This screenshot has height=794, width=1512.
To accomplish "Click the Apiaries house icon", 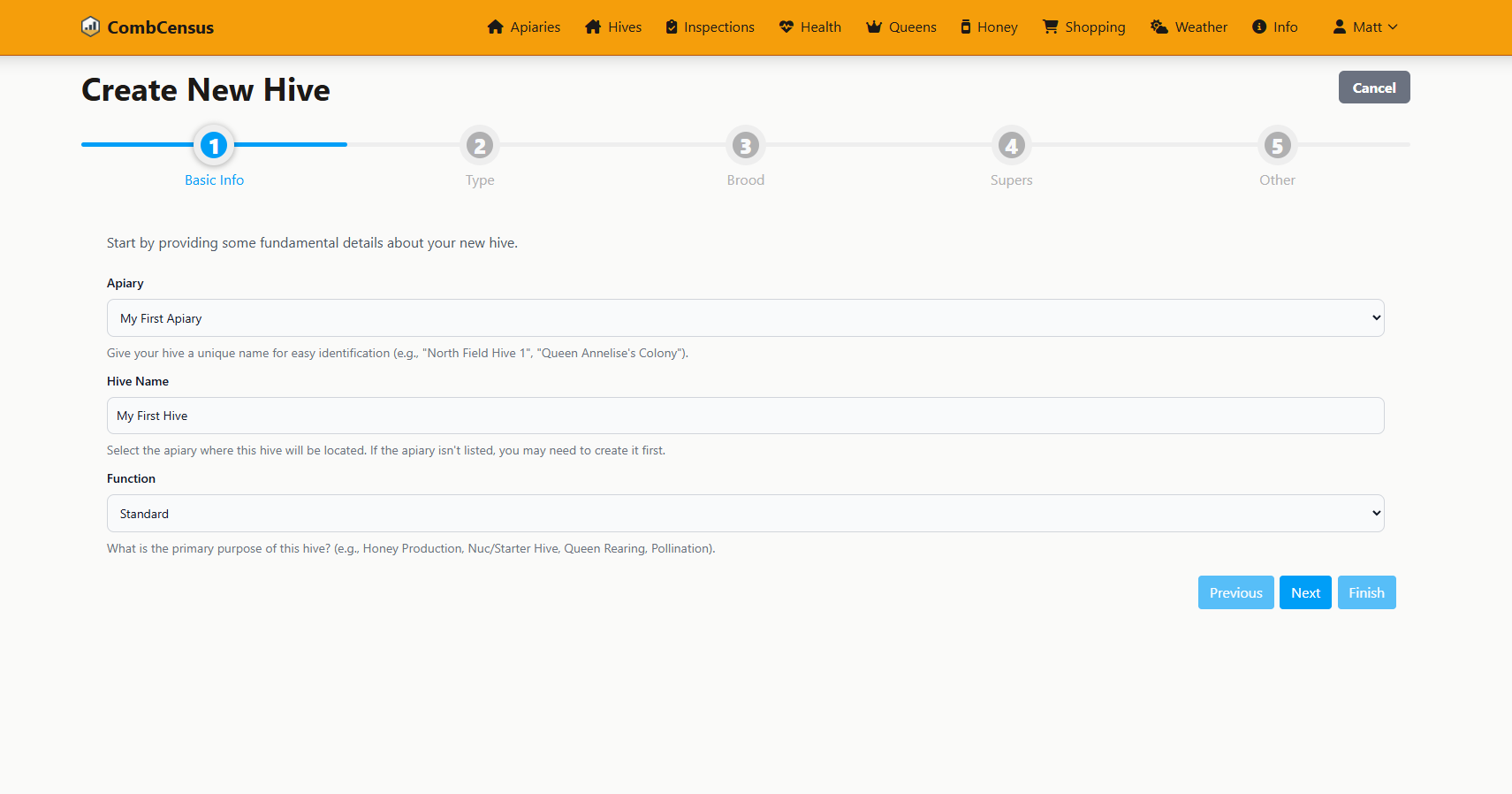I will 495,27.
